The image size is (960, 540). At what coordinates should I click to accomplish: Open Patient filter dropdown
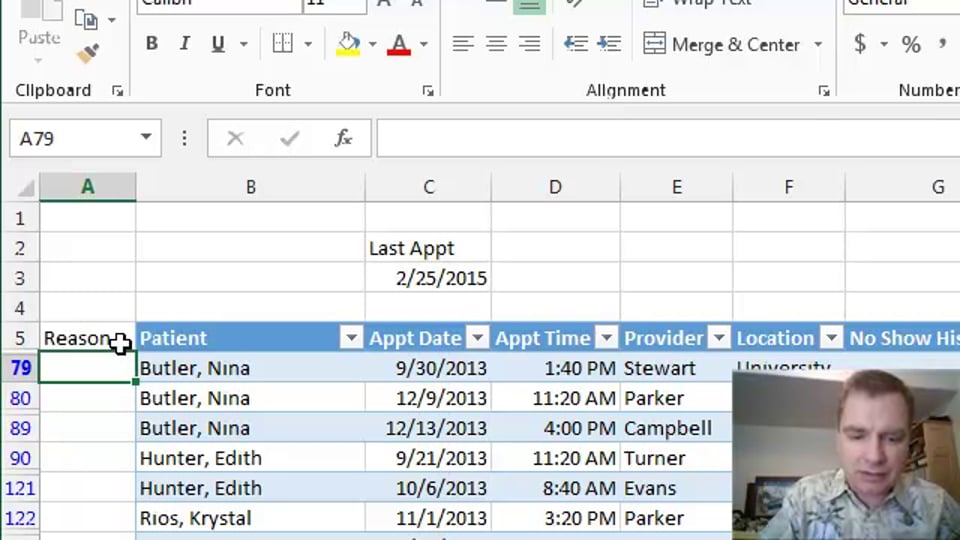(x=351, y=337)
